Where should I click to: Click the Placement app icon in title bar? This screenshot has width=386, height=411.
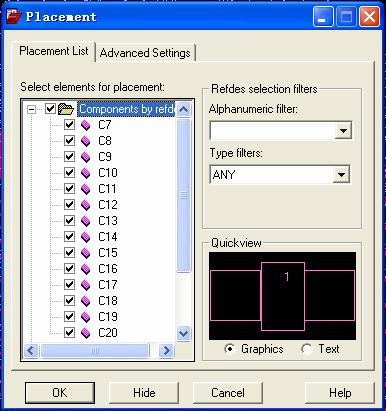[x=13, y=16]
